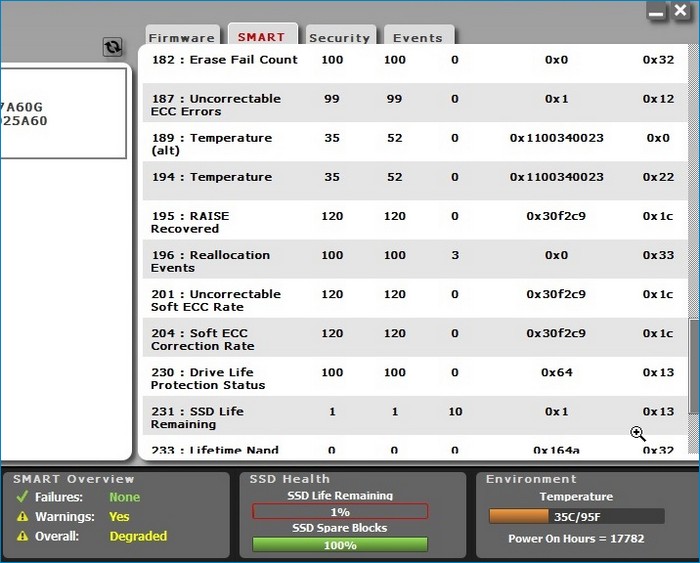Viewport: 700px width, 563px height.
Task: Click the SSD Life Remaining 1% bar
Action: (x=339, y=512)
